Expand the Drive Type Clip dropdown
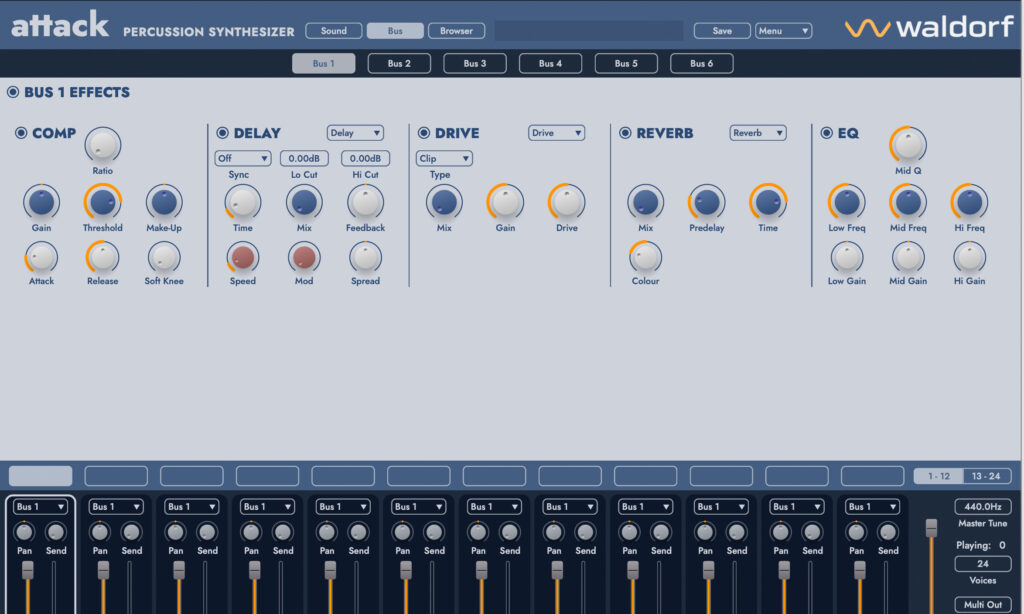 (x=444, y=158)
